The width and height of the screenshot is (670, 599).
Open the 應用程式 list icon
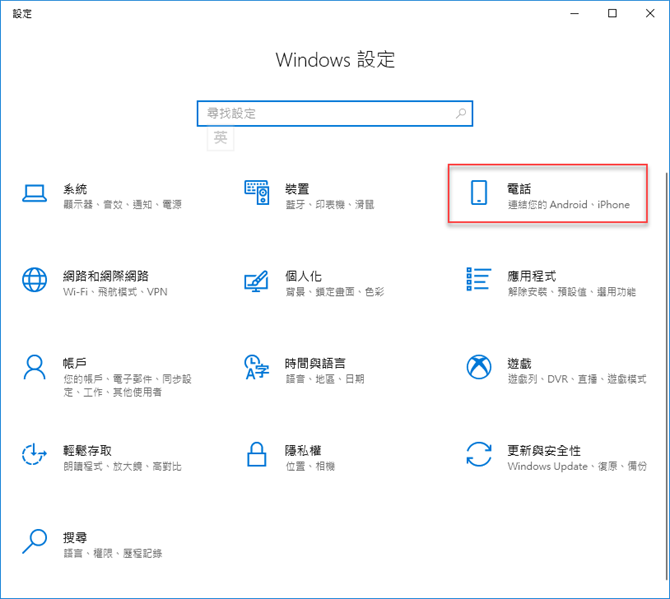click(x=479, y=279)
